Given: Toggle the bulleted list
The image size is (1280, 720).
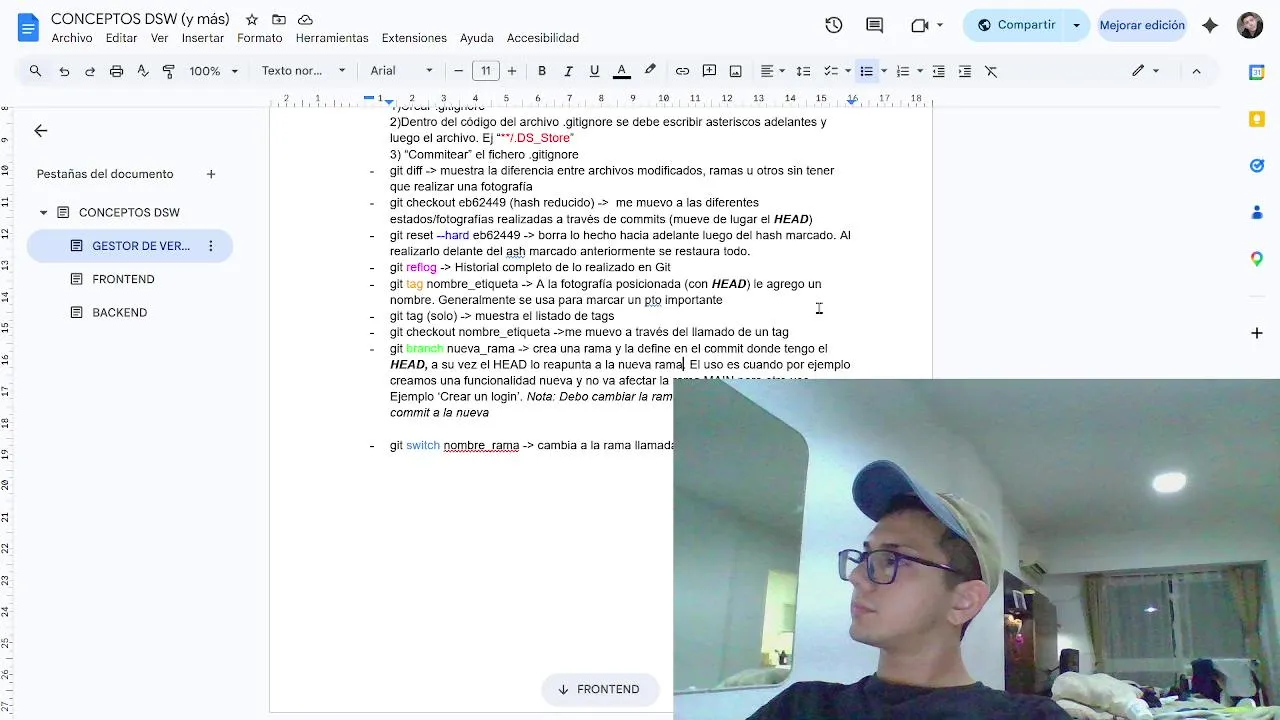Looking at the screenshot, I should (x=866, y=71).
